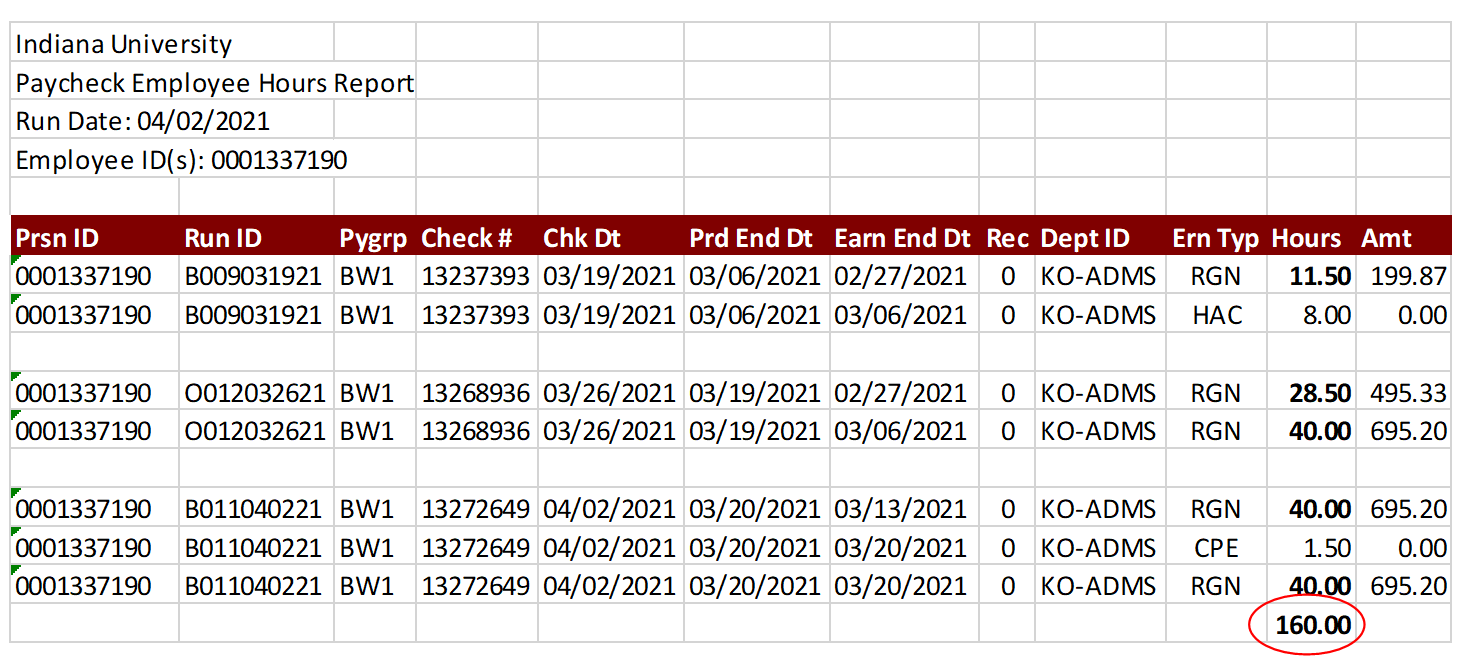
Task: Select the CPE earn type cell
Action: tap(1216, 548)
